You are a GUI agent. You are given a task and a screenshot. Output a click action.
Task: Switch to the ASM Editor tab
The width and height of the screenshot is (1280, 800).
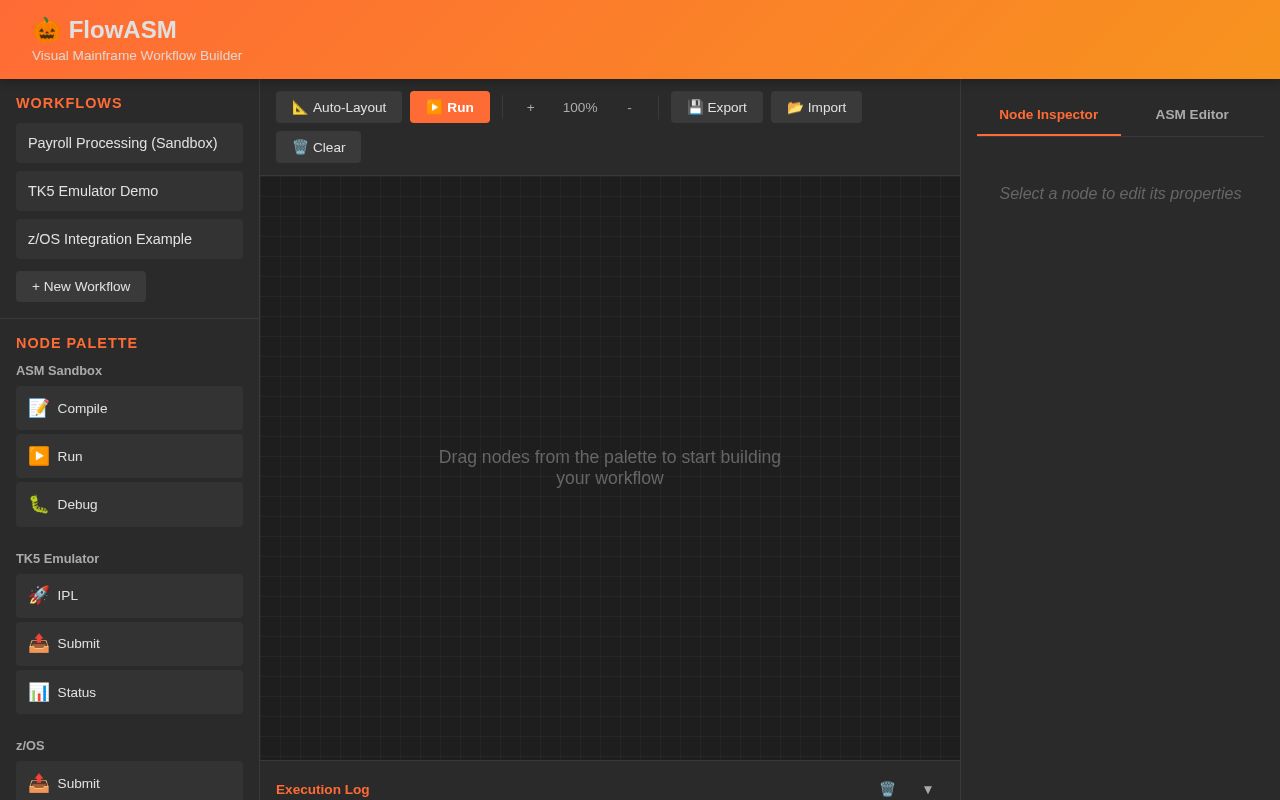[x=1192, y=114]
